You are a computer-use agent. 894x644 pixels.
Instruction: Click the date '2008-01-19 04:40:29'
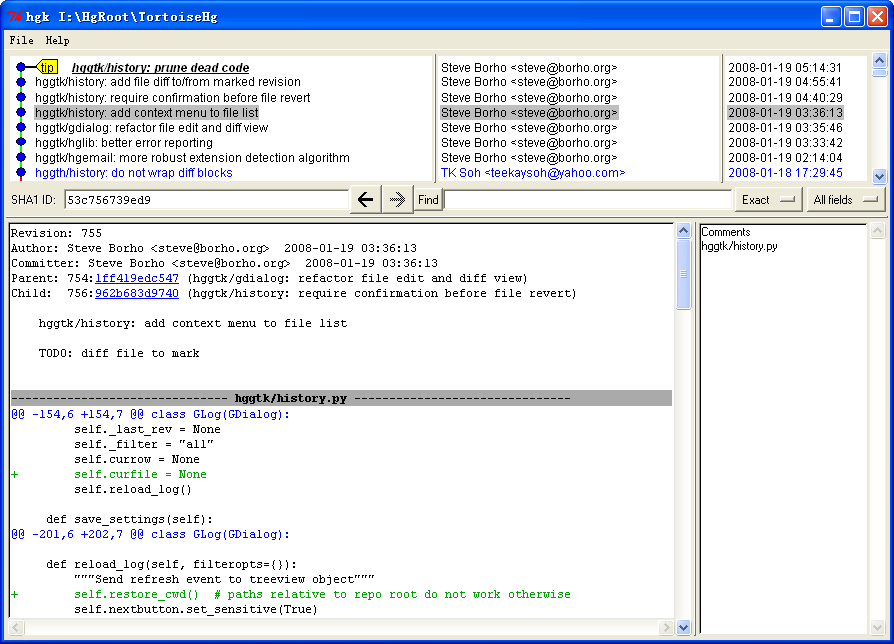[x=785, y=97]
